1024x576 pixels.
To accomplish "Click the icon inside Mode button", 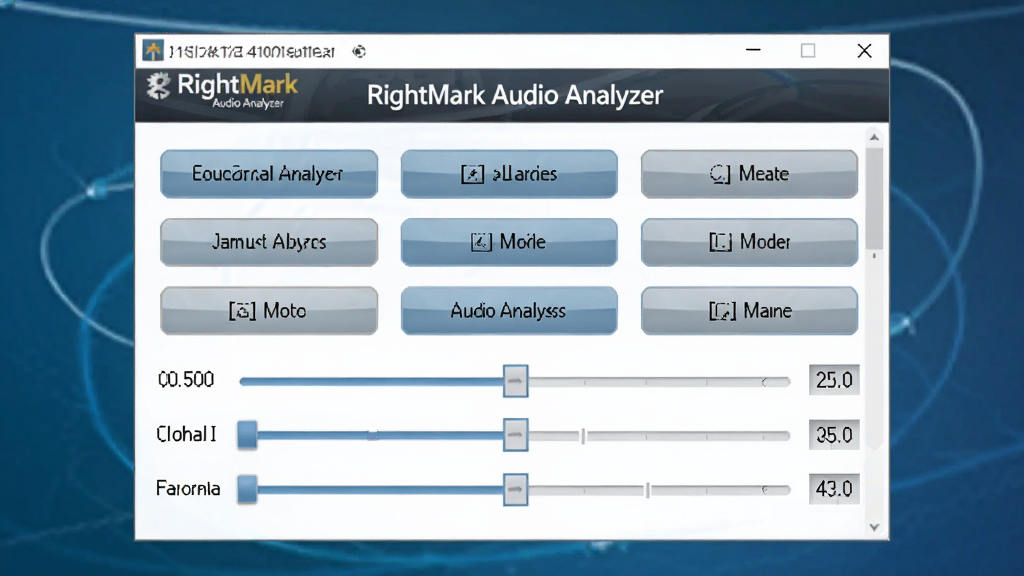I will [481, 242].
